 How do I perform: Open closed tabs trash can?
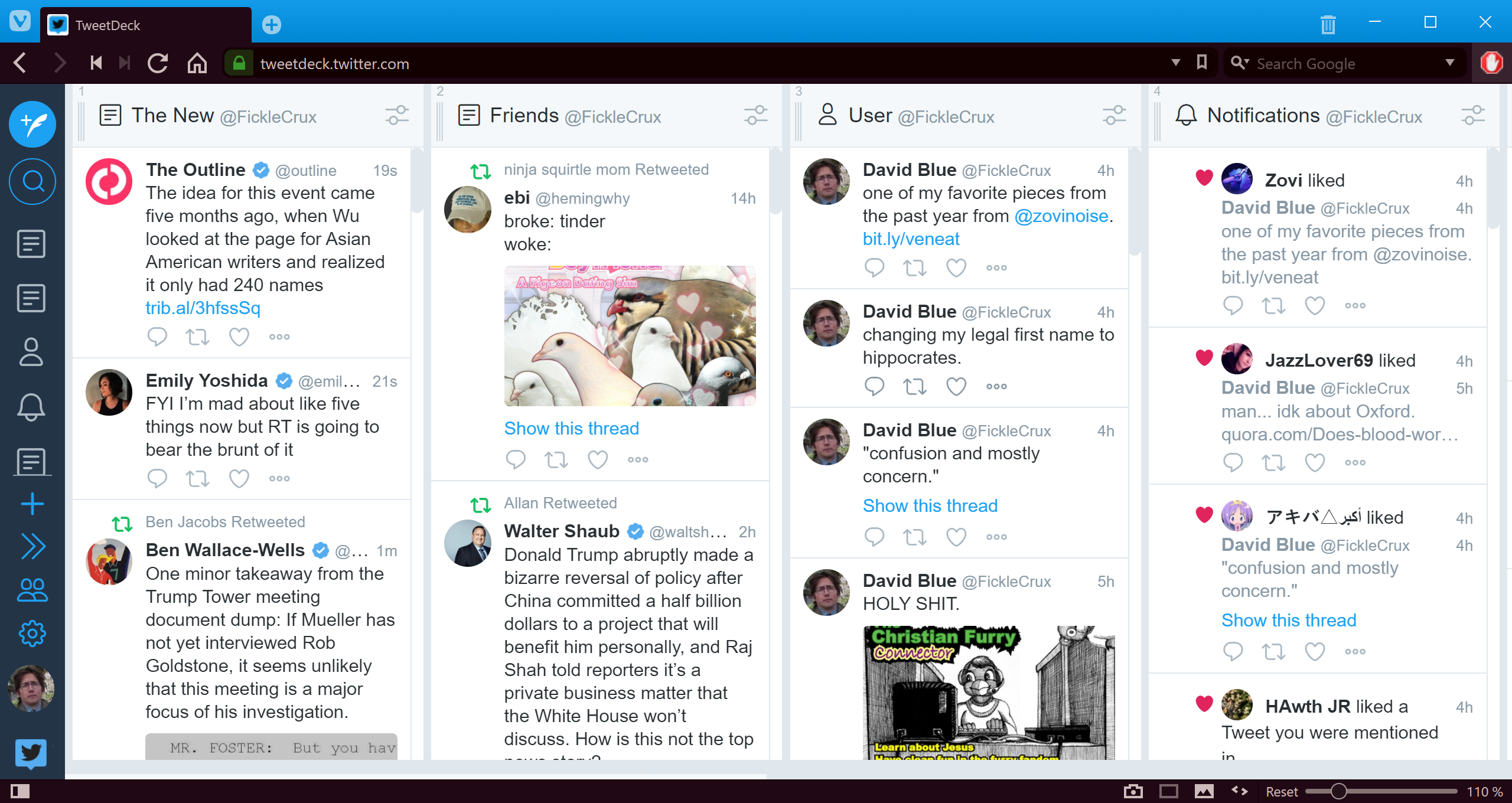point(1328,25)
